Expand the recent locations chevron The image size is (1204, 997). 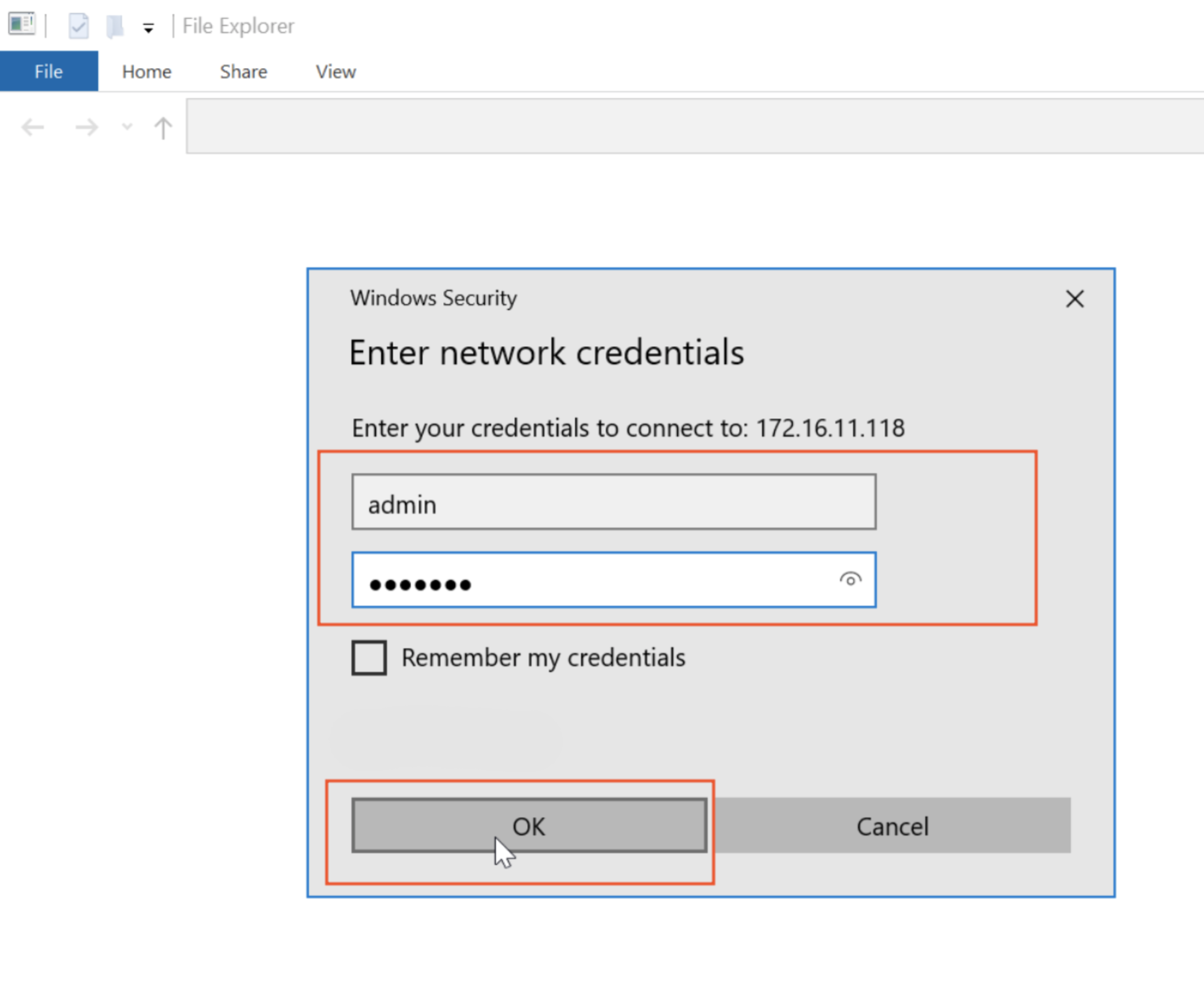click(x=127, y=126)
